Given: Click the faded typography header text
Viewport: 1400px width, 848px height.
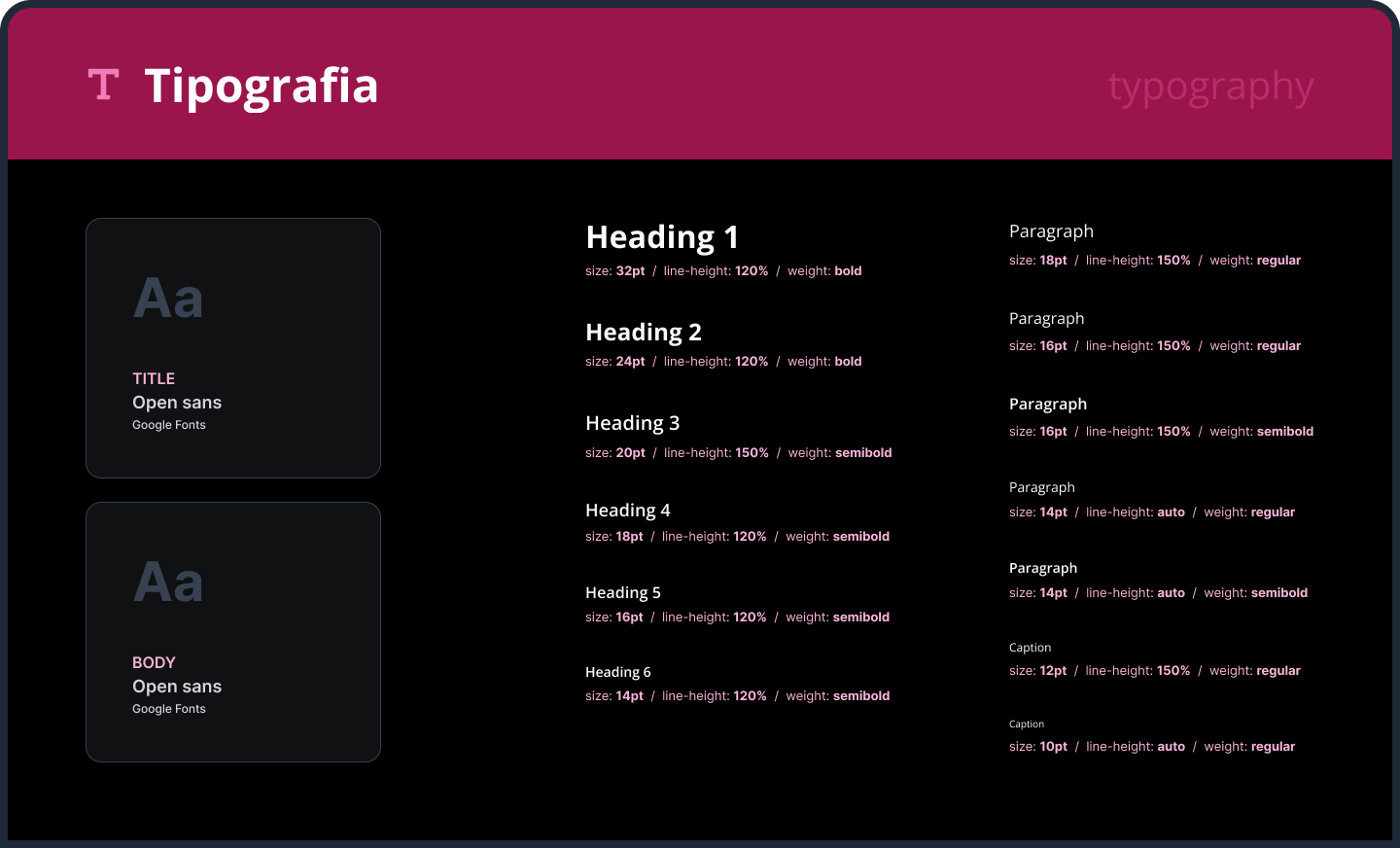Looking at the screenshot, I should click(x=1210, y=88).
